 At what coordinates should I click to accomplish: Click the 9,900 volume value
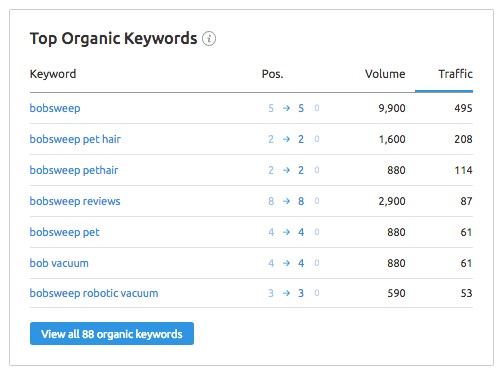[x=392, y=108]
